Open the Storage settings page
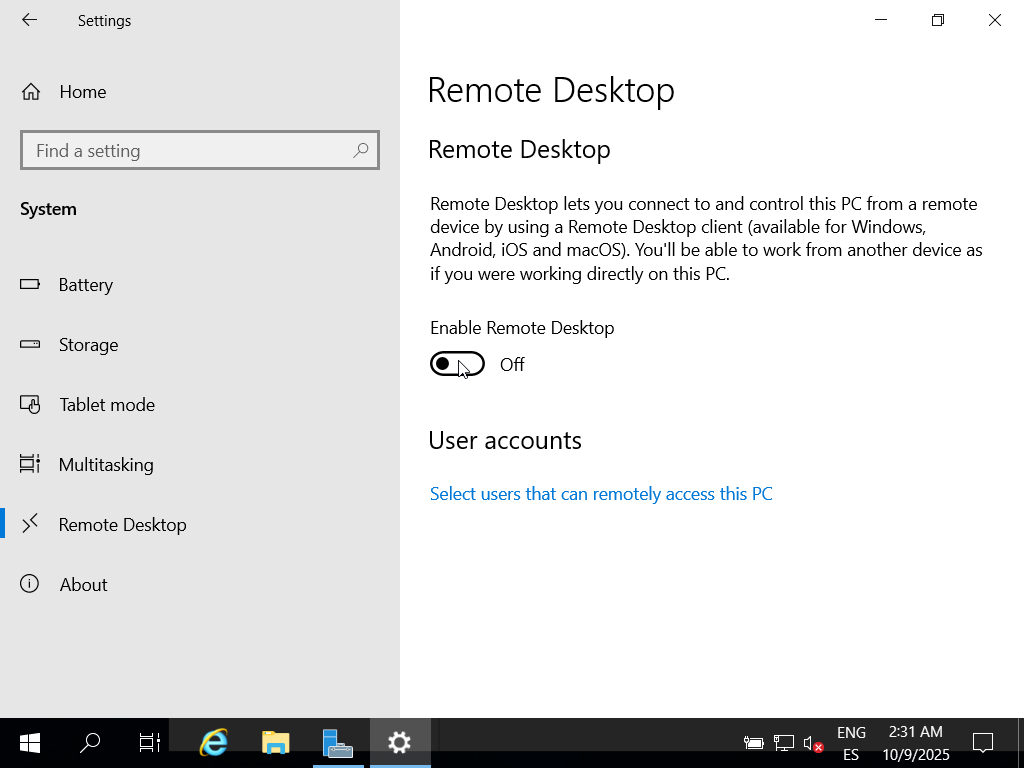Image resolution: width=1024 pixels, height=768 pixels. click(x=88, y=345)
